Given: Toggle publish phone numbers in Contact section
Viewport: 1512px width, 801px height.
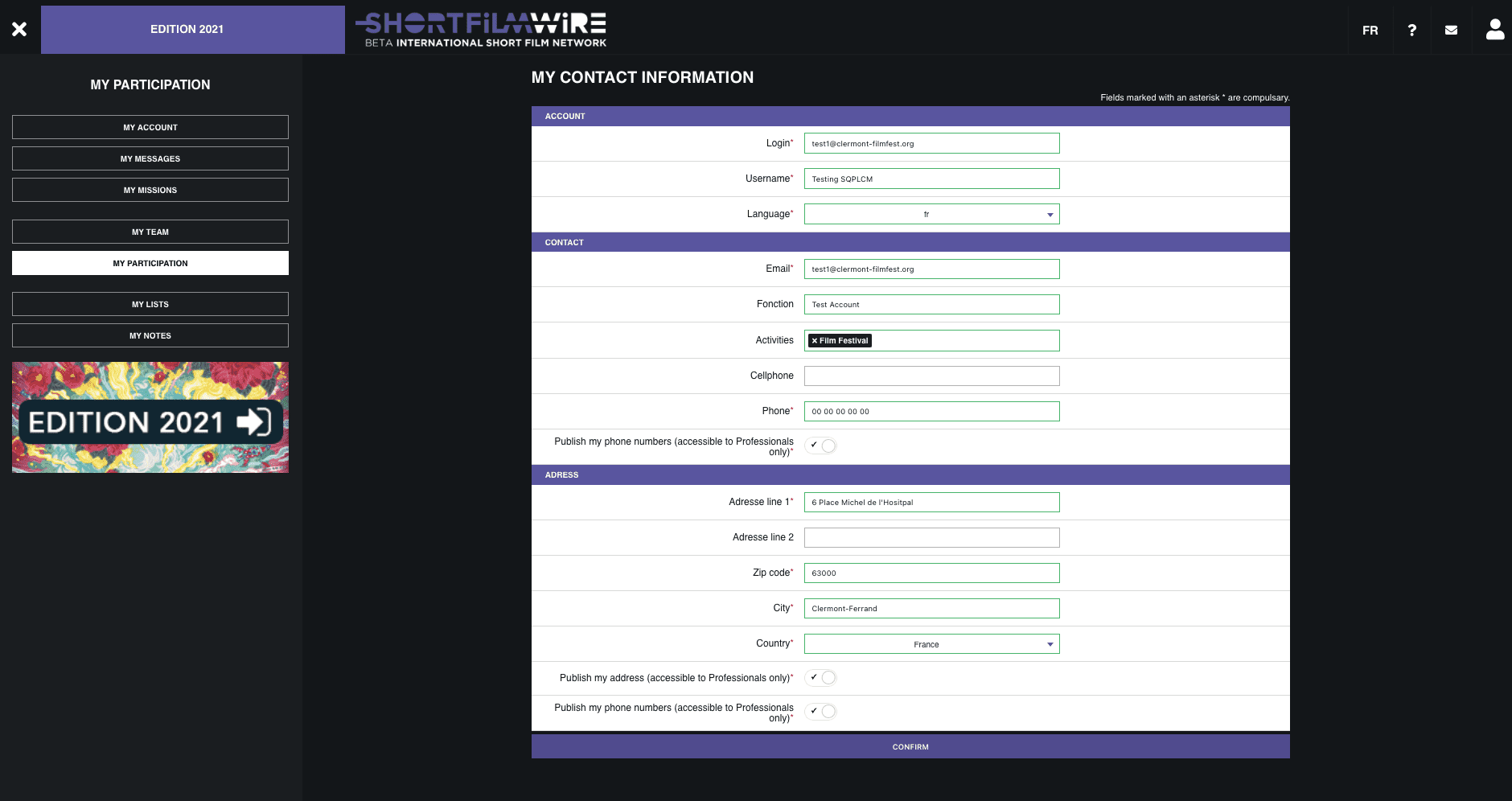Looking at the screenshot, I should [x=820, y=446].
